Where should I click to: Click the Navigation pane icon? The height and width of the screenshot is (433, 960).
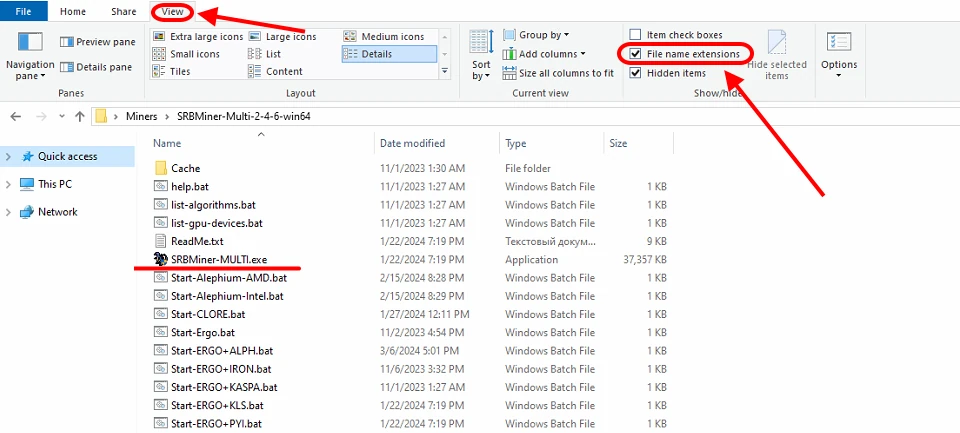[x=30, y=43]
